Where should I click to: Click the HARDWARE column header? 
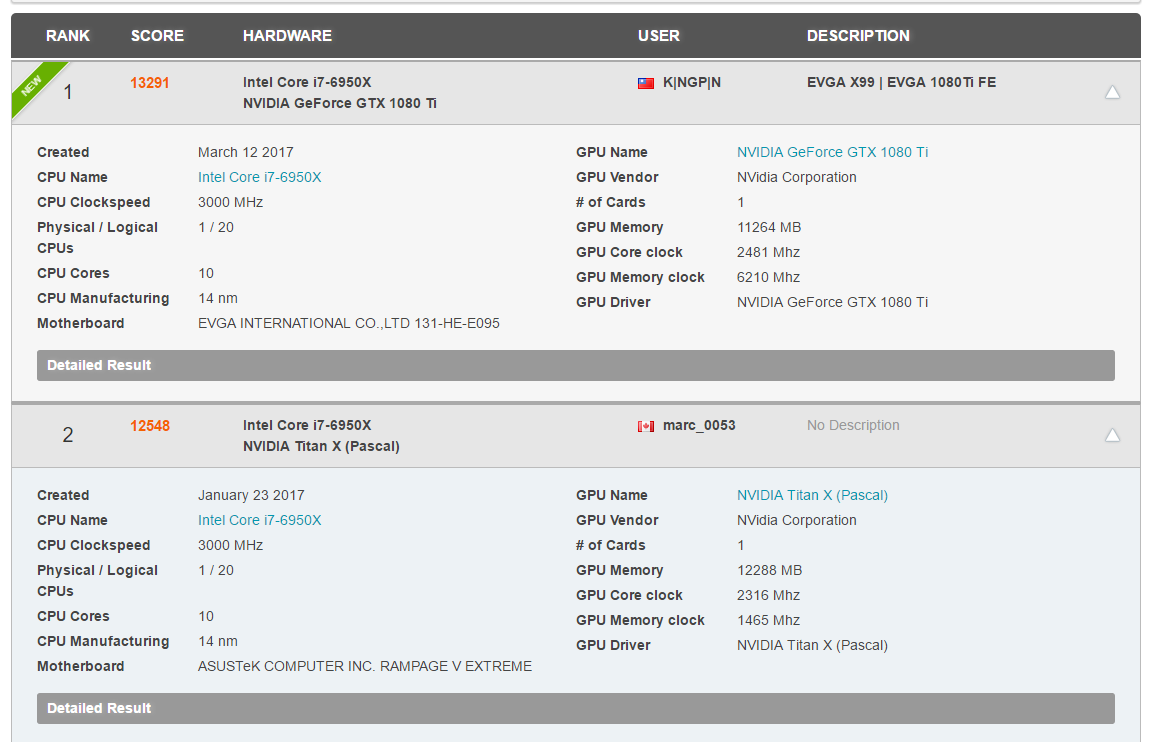287,36
